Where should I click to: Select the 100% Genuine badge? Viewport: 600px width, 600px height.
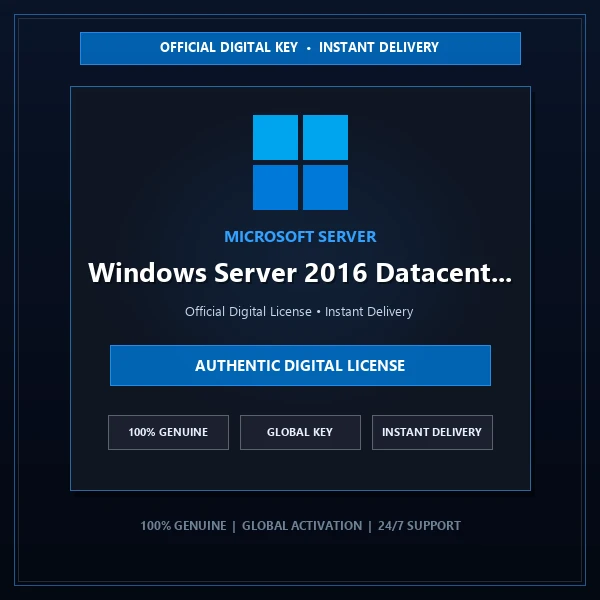click(168, 432)
